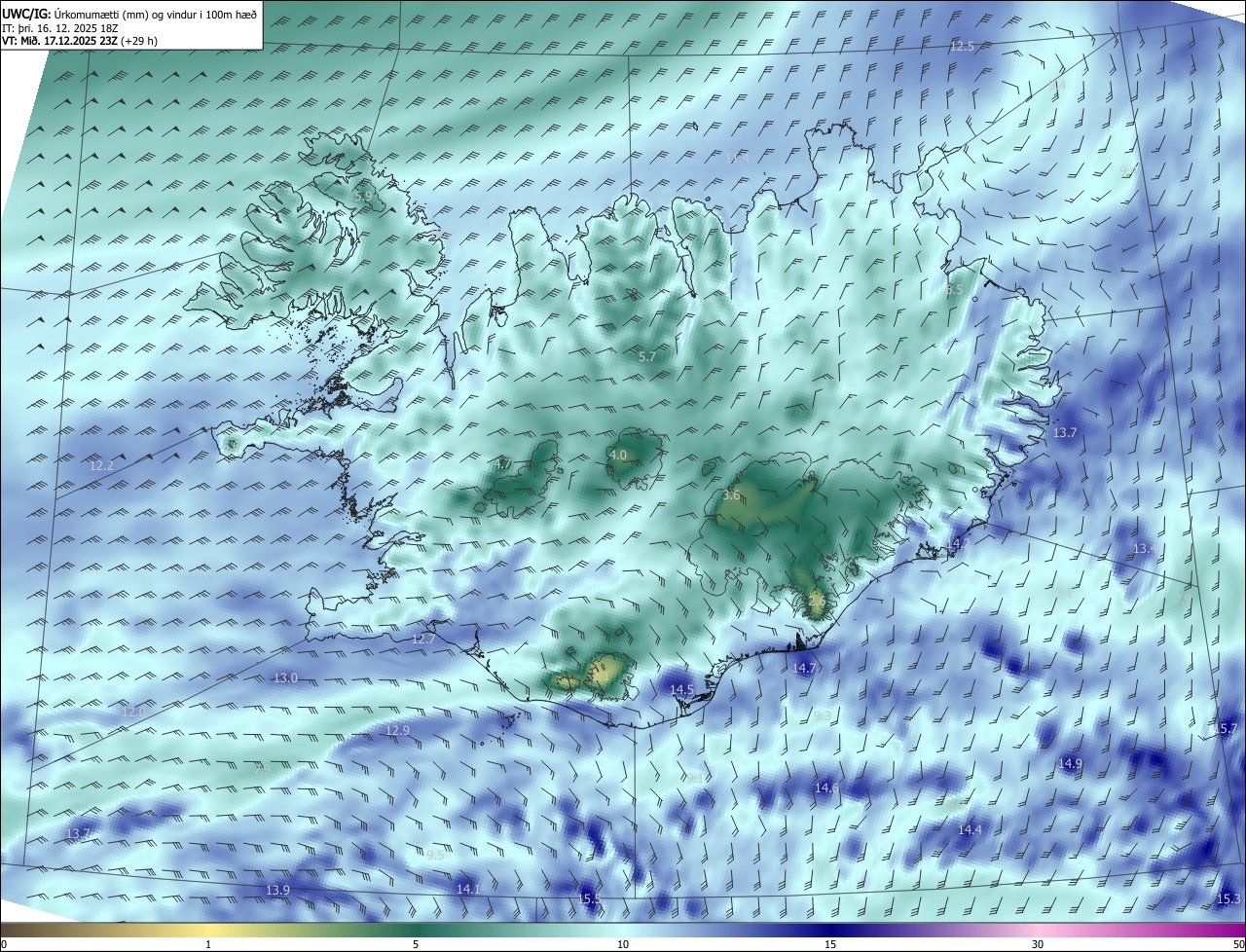Click the '10' tick on the color scale
The image size is (1246, 952).
[623, 944]
